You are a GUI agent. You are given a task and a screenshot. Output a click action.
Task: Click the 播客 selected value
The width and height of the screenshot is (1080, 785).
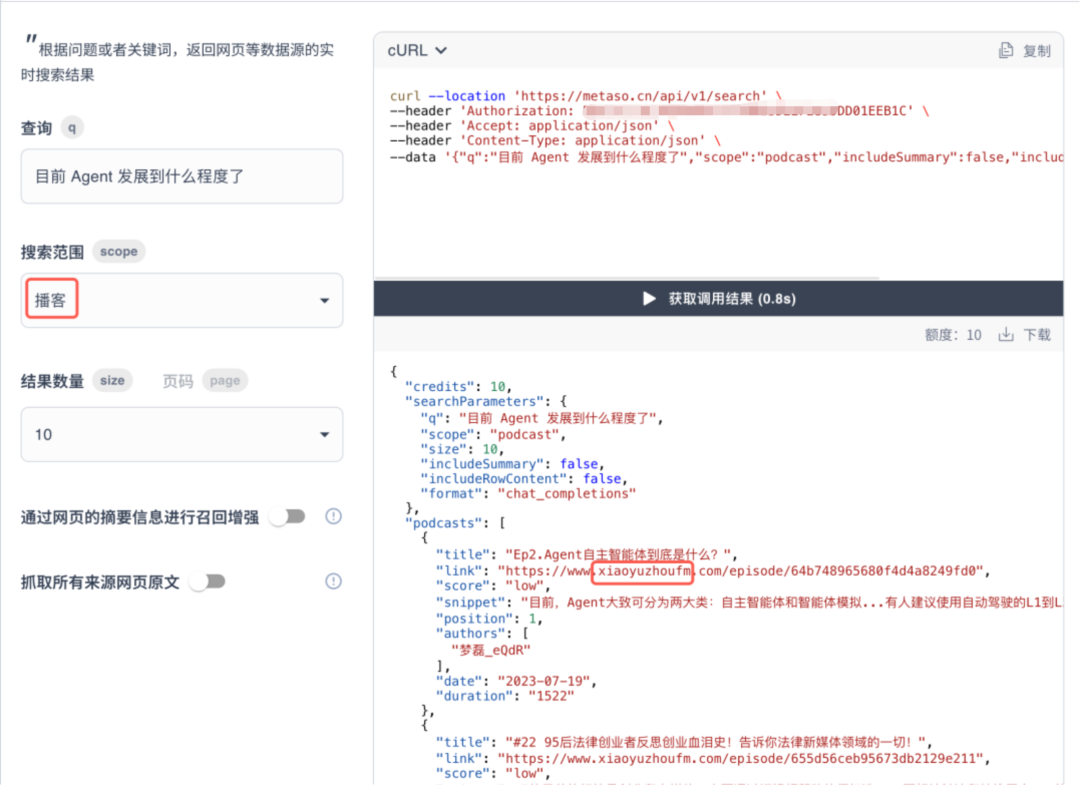point(51,300)
